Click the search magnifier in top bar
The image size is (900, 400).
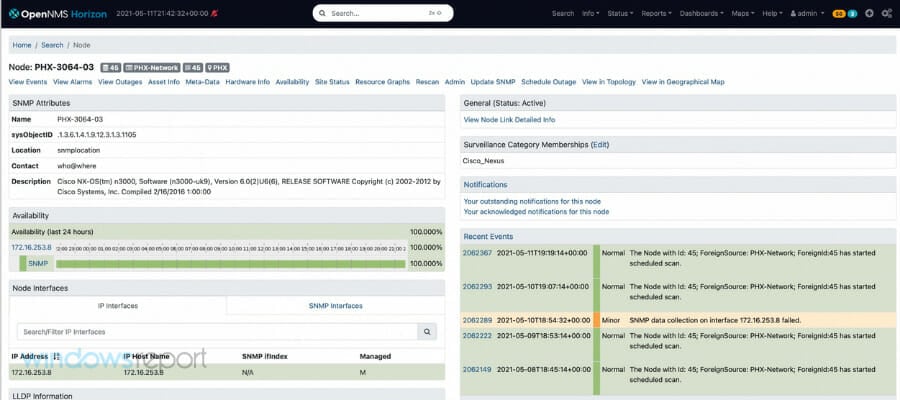pyautogui.click(x=322, y=13)
